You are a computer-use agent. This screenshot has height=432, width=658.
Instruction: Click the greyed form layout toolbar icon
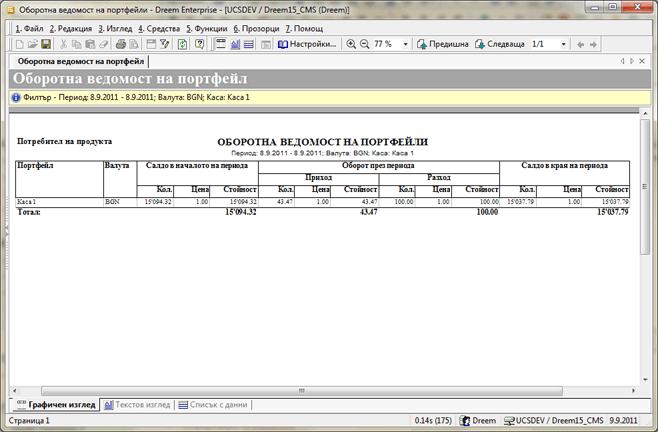coord(266,44)
